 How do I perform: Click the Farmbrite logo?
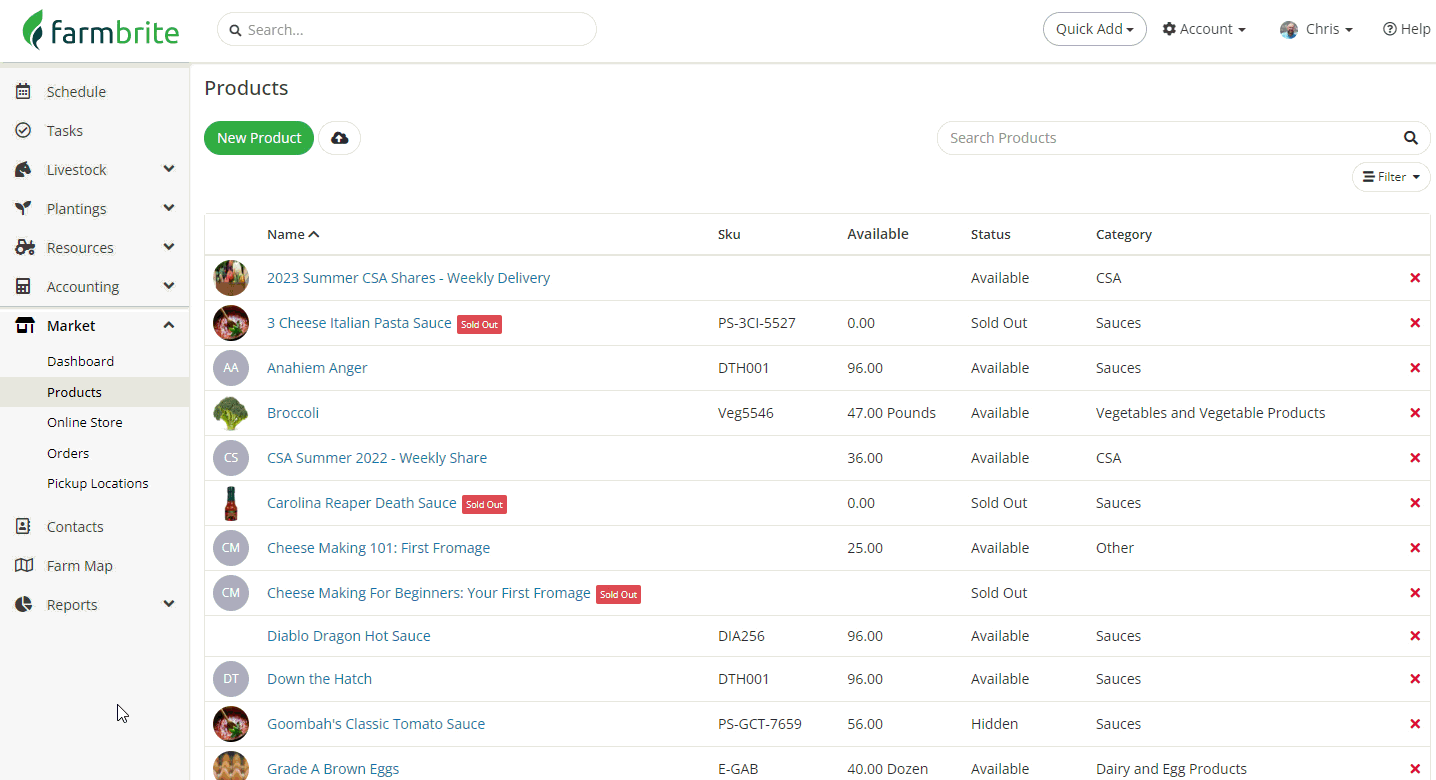tap(101, 30)
